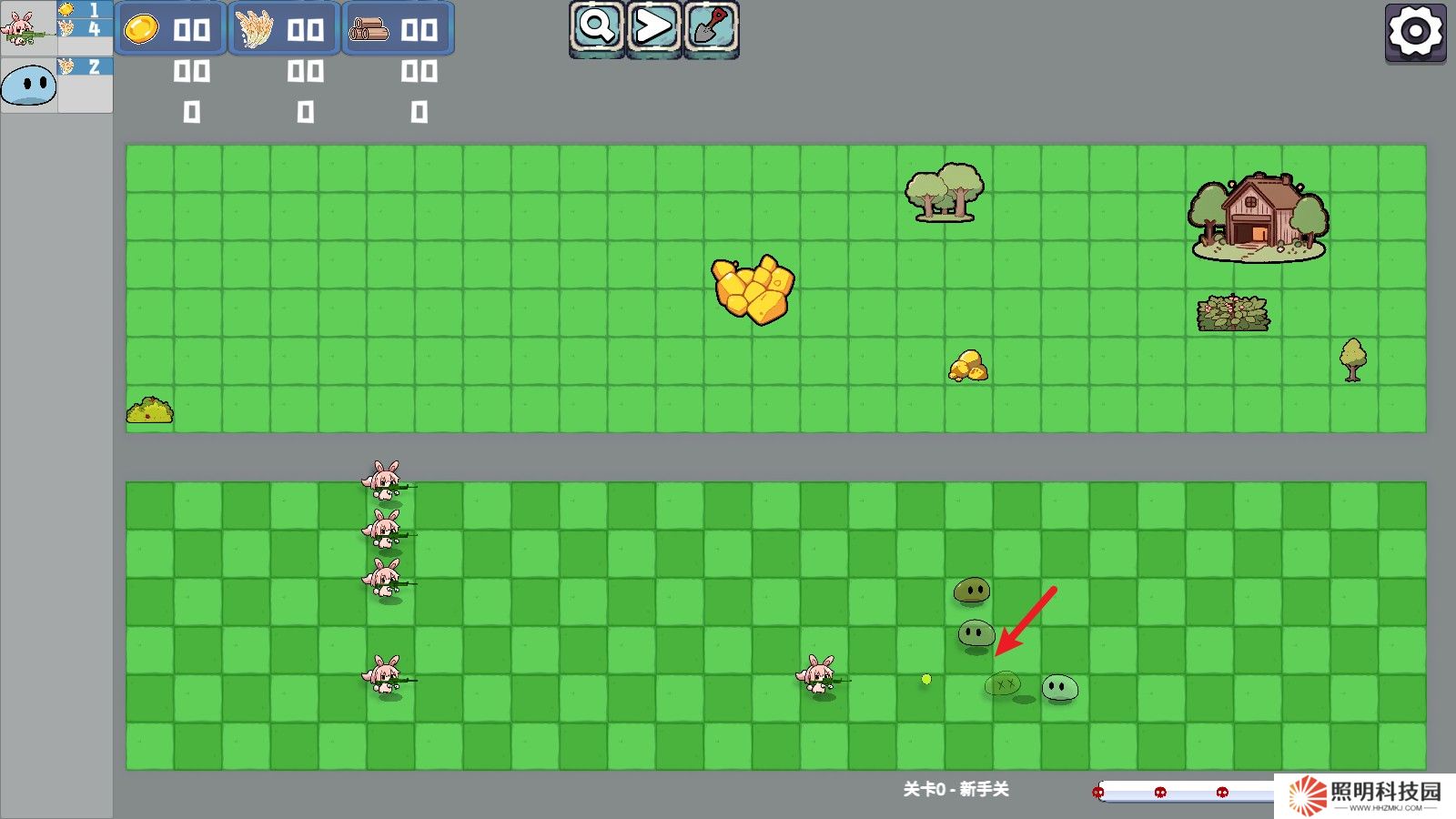Click the middle skull on wave progress bar

(x=1160, y=793)
